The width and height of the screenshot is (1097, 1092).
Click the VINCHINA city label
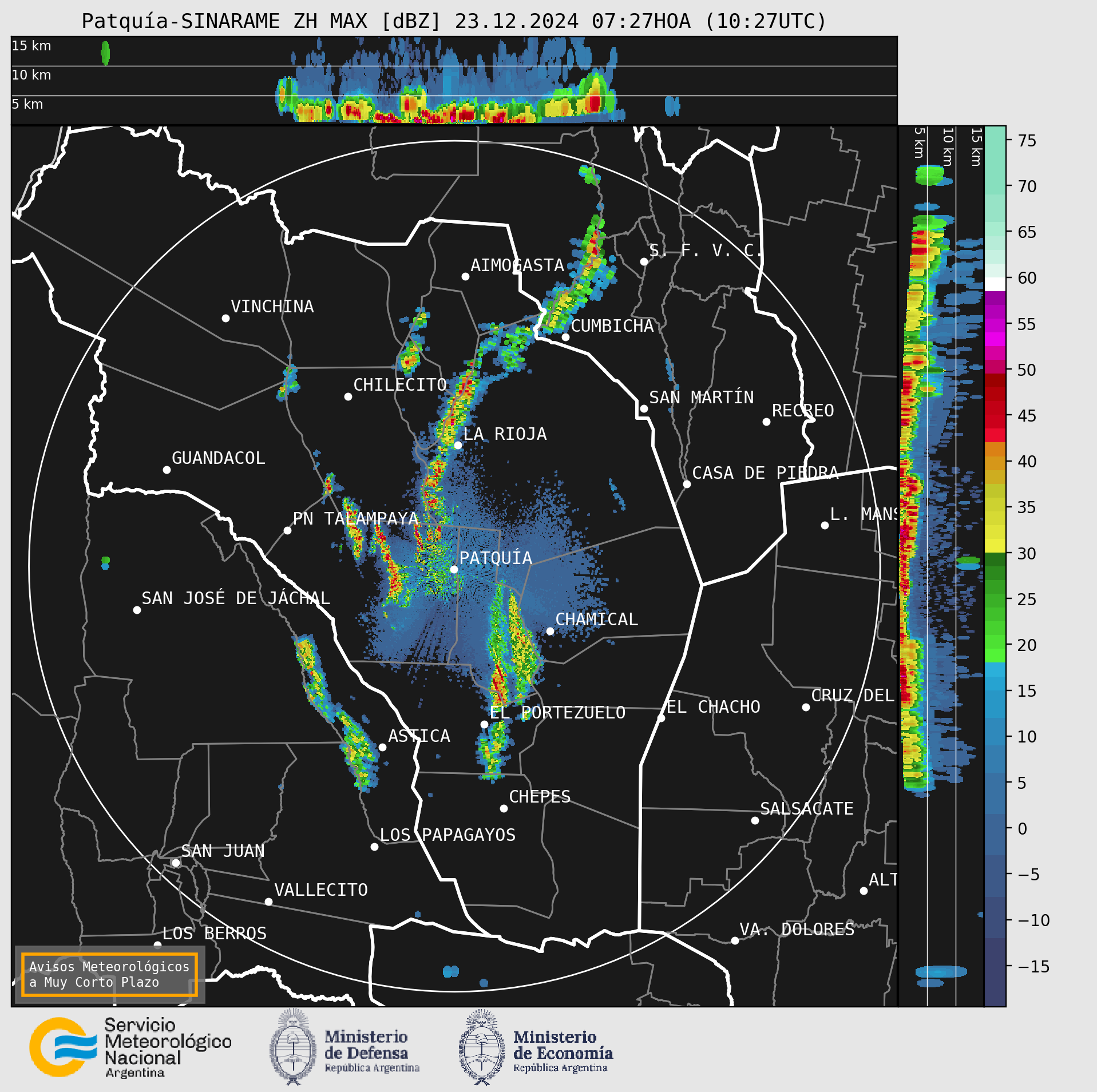coord(272,307)
